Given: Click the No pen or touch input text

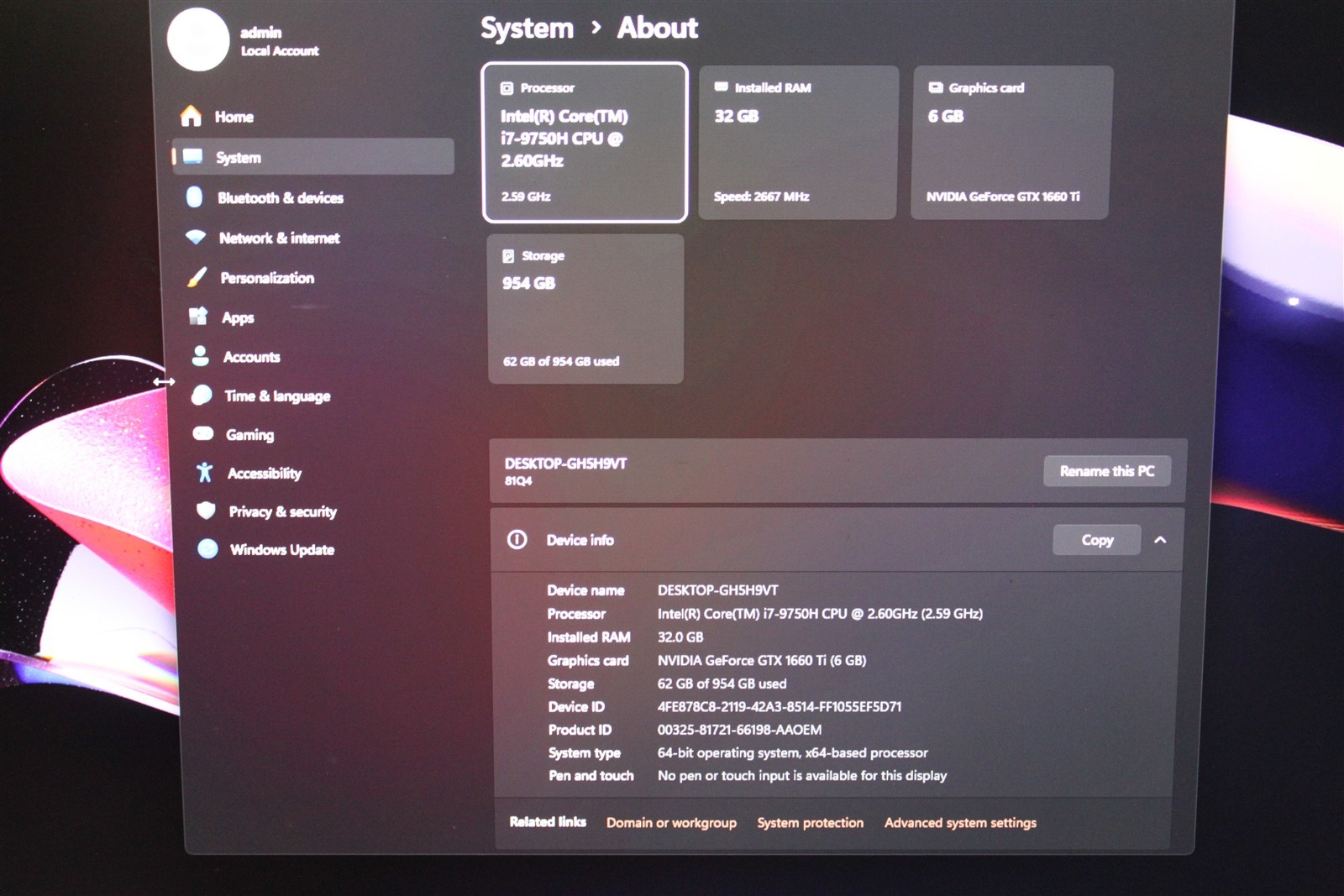Looking at the screenshot, I should click(801, 776).
